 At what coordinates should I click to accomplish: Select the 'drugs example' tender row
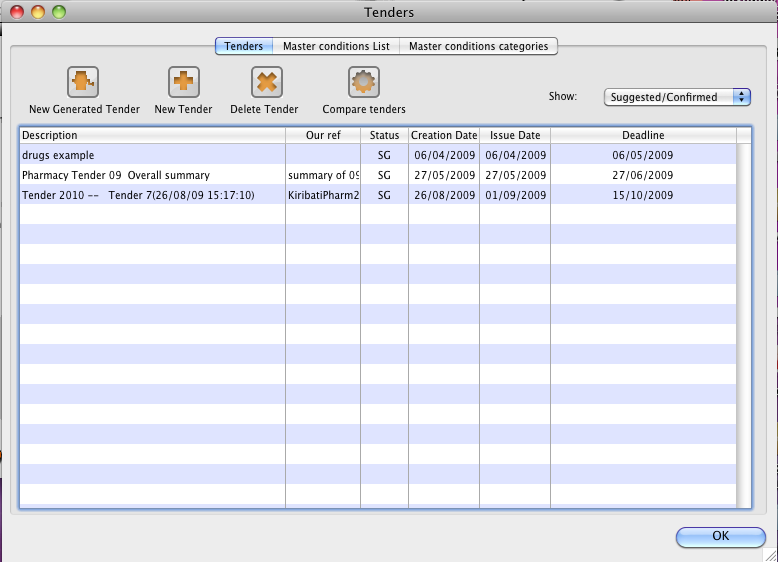pos(378,155)
